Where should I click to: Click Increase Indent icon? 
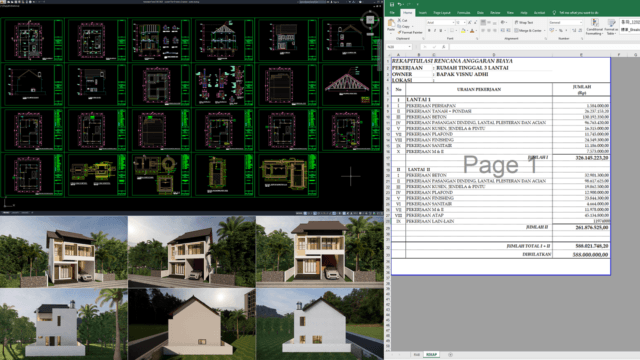point(508,31)
